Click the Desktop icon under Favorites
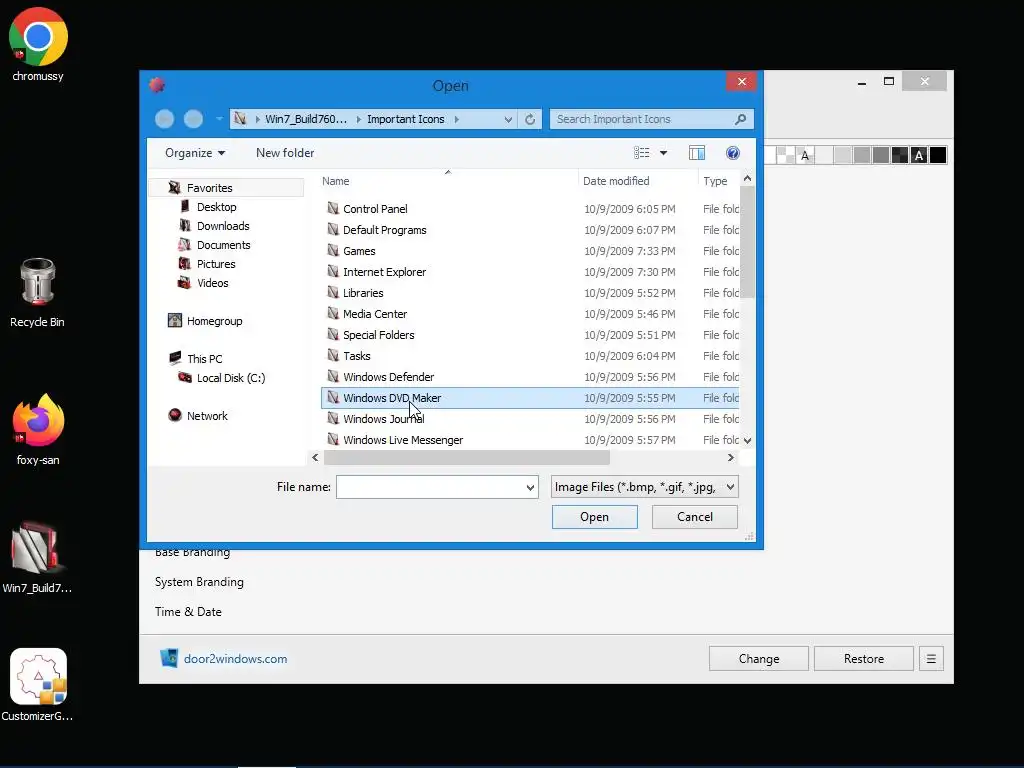 185,206
